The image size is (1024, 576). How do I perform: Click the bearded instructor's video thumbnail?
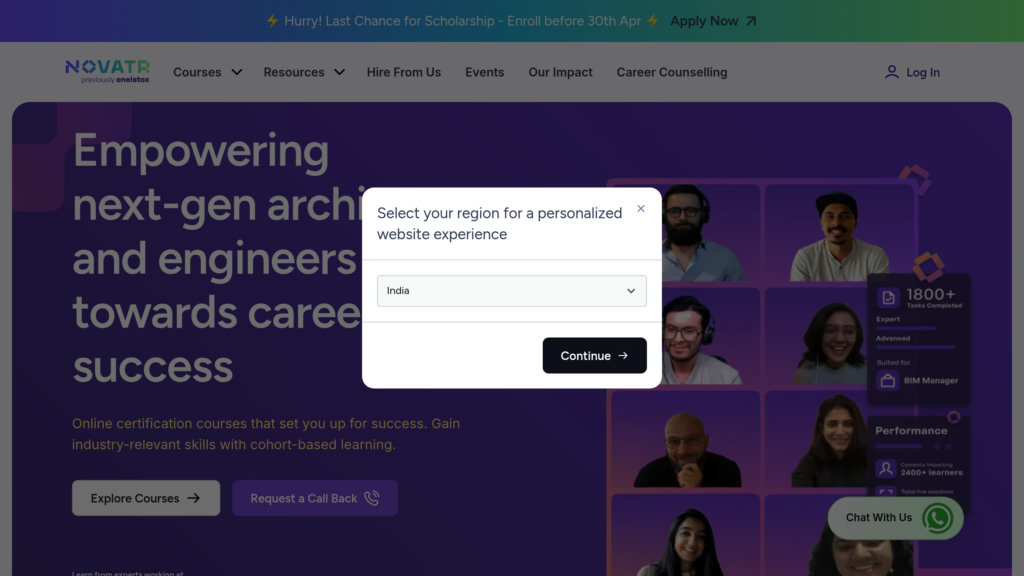pos(686,232)
